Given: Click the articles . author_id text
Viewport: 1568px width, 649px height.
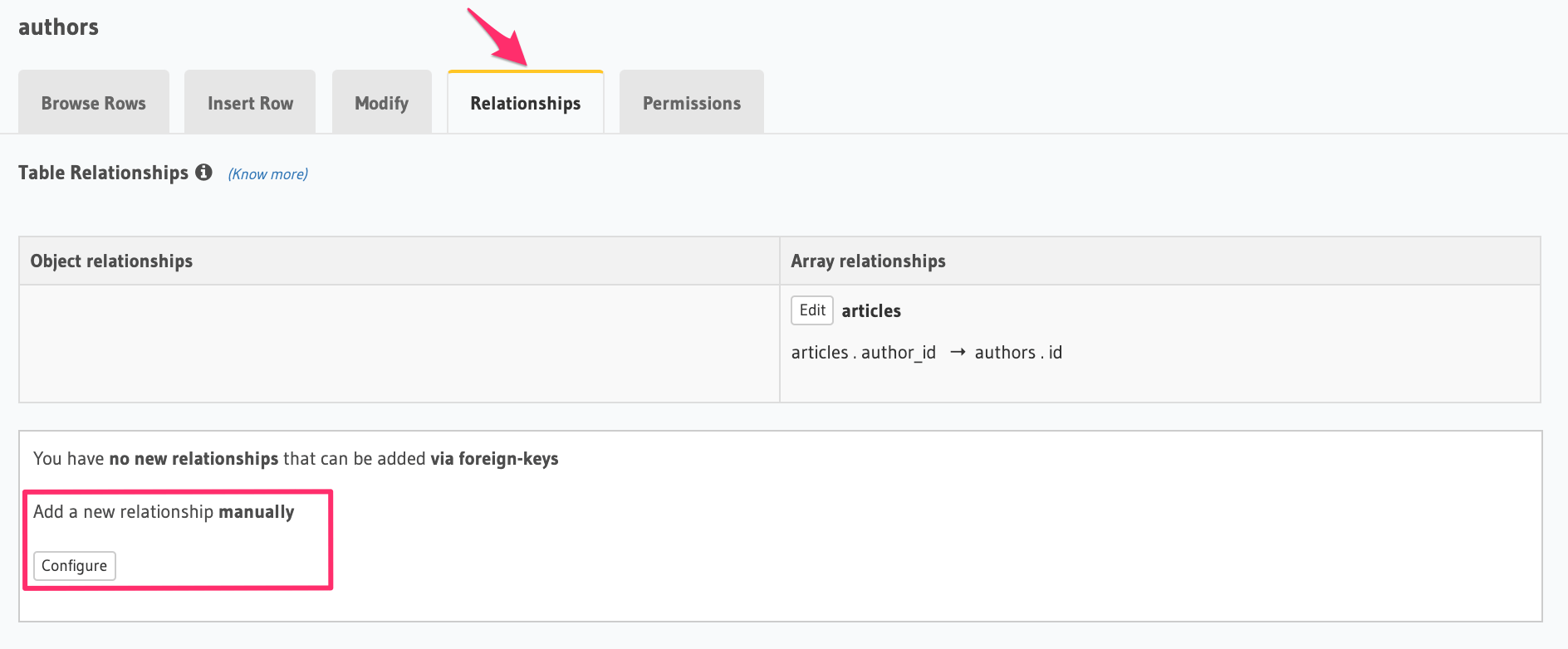Looking at the screenshot, I should [863, 353].
